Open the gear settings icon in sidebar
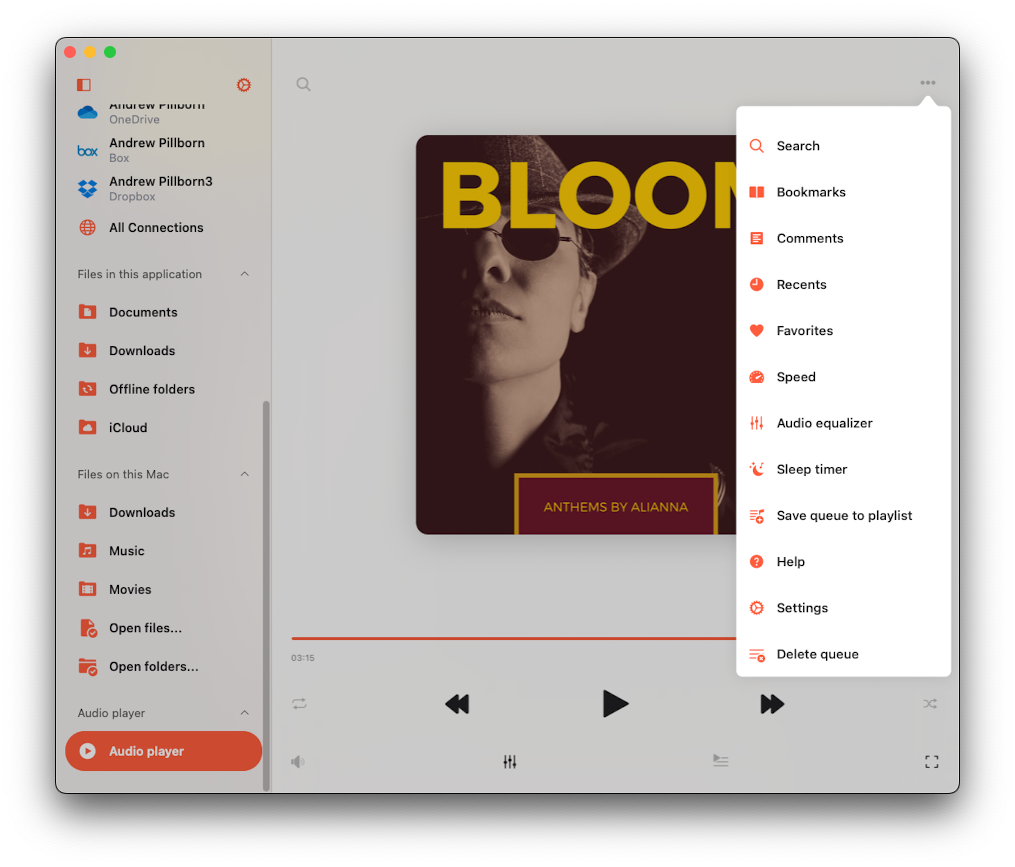Screen dimensions: 1015x867 [243, 85]
